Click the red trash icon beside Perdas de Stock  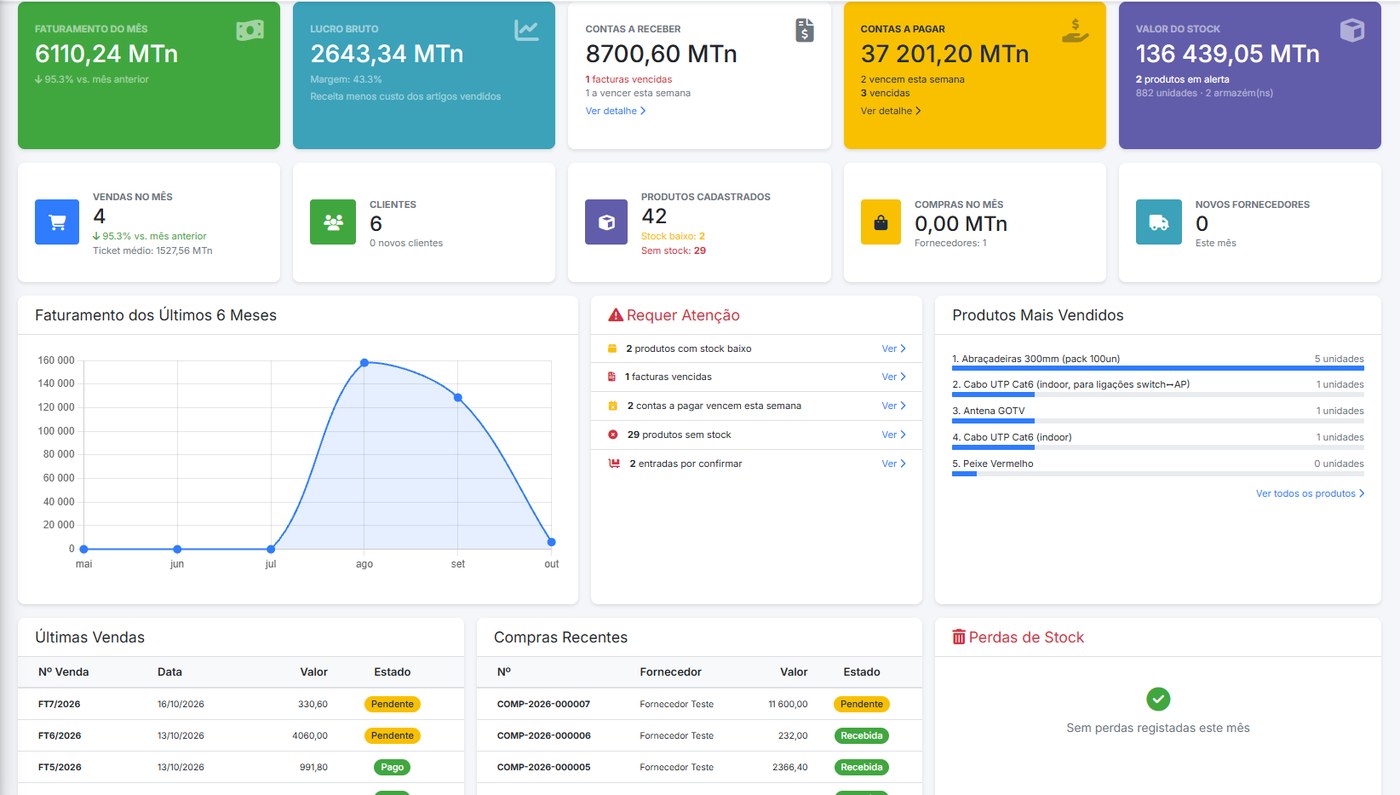[x=959, y=637]
